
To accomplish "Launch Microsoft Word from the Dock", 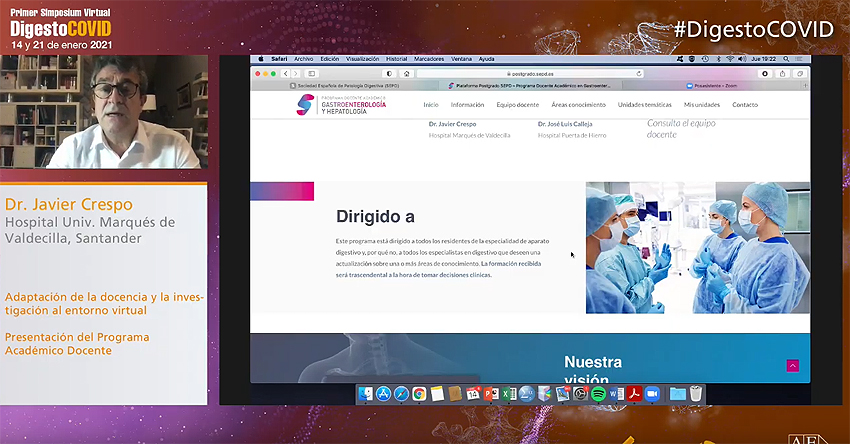I will tap(616, 394).
